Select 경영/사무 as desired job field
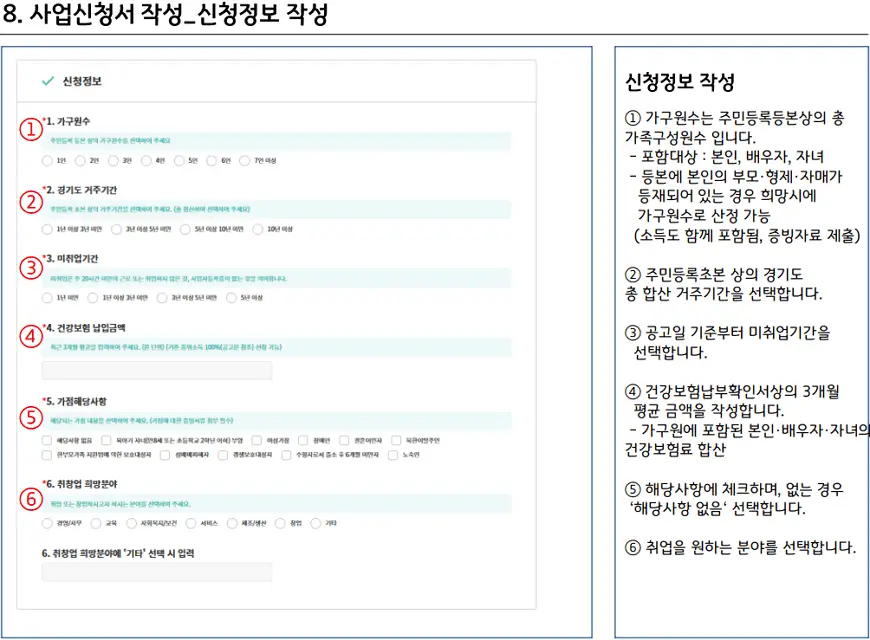This screenshot has width=870, height=640. (47, 523)
